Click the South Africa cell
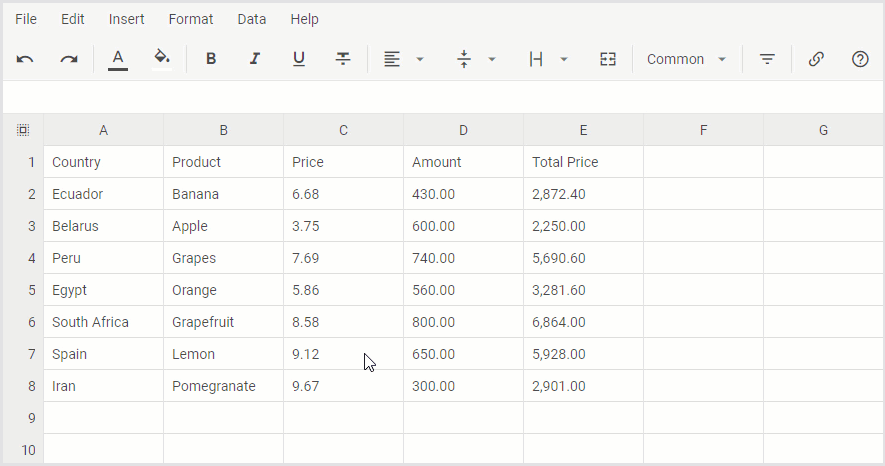 coord(104,322)
